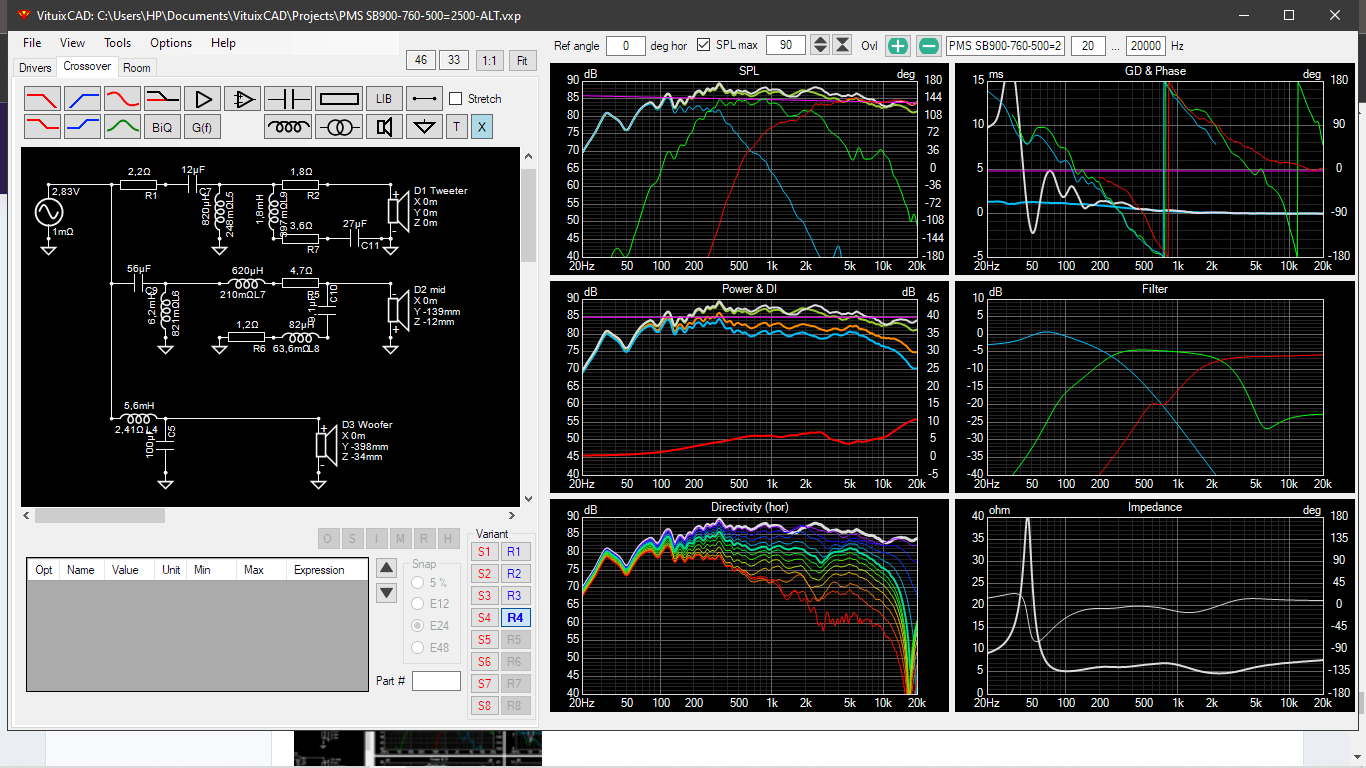Viewport: 1366px width, 768px height.
Task: Click Fit to fit the schematic
Action: click(521, 60)
